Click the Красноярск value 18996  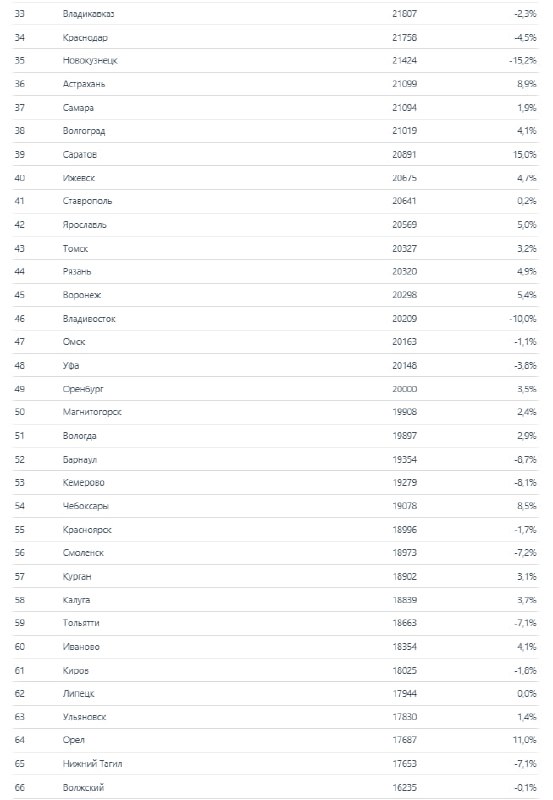click(405, 530)
